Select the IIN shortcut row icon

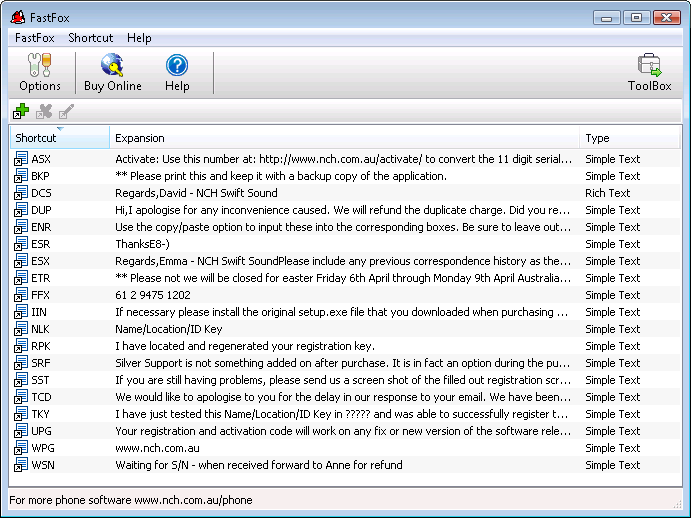[x=21, y=312]
